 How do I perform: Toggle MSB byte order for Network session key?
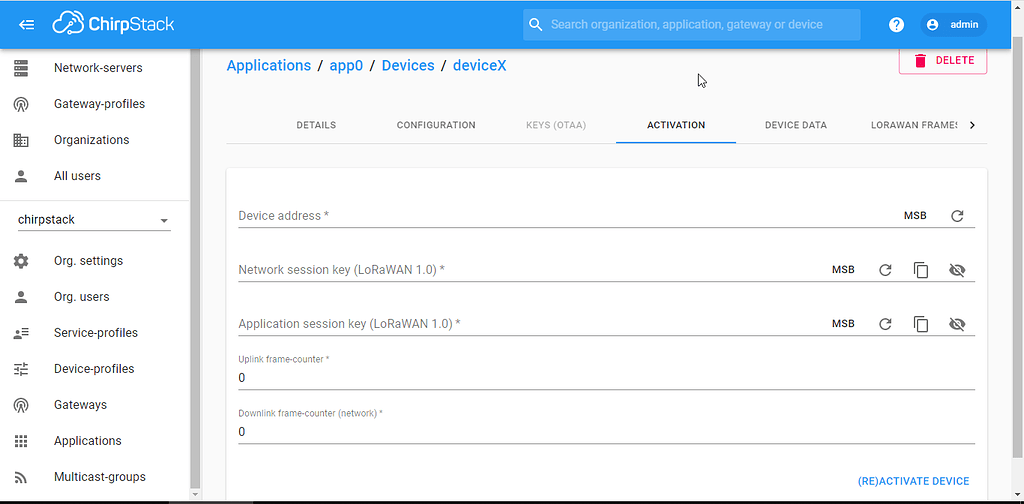click(x=843, y=270)
